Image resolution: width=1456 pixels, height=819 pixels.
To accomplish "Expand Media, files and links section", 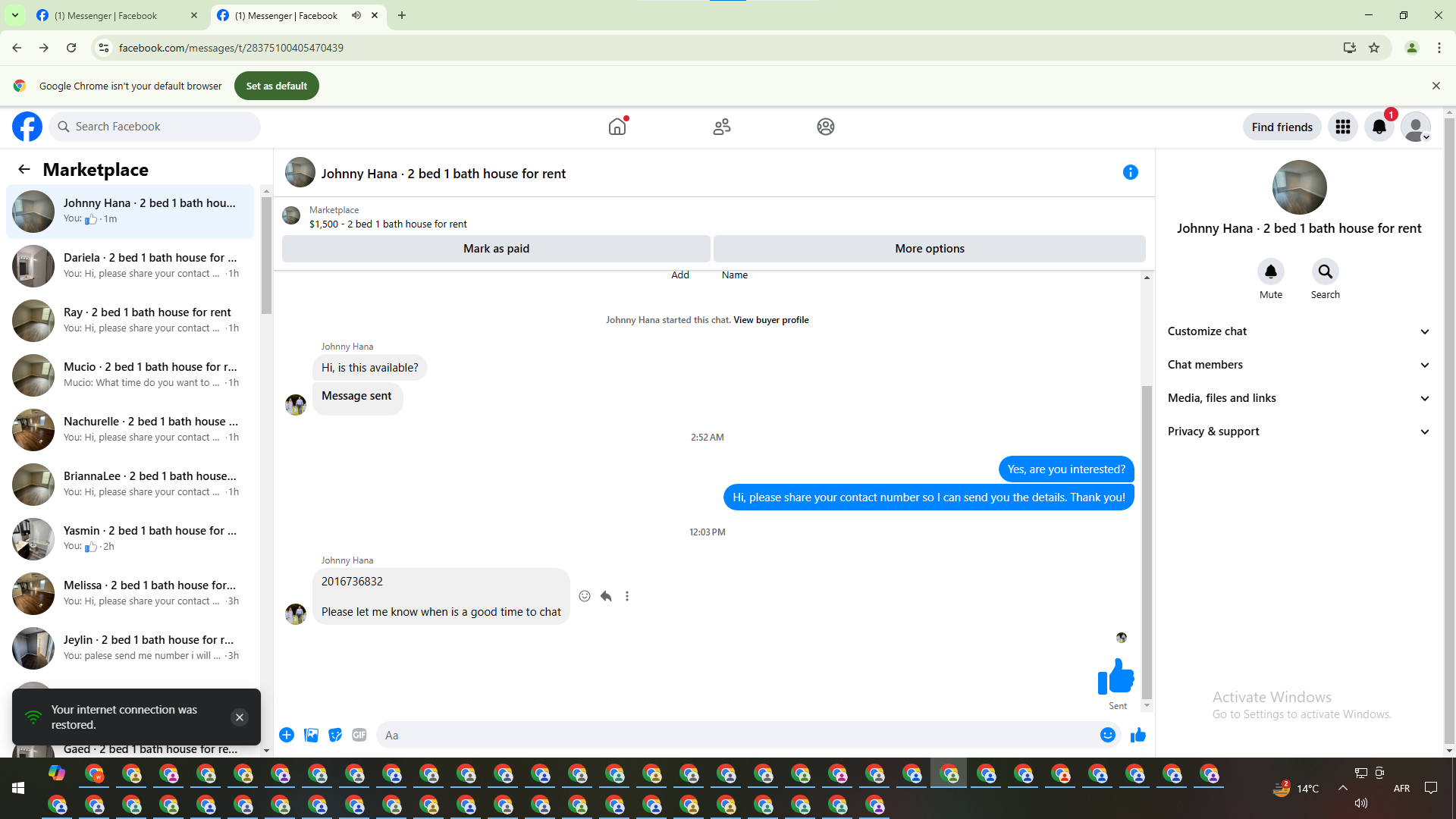I will pyautogui.click(x=1299, y=398).
